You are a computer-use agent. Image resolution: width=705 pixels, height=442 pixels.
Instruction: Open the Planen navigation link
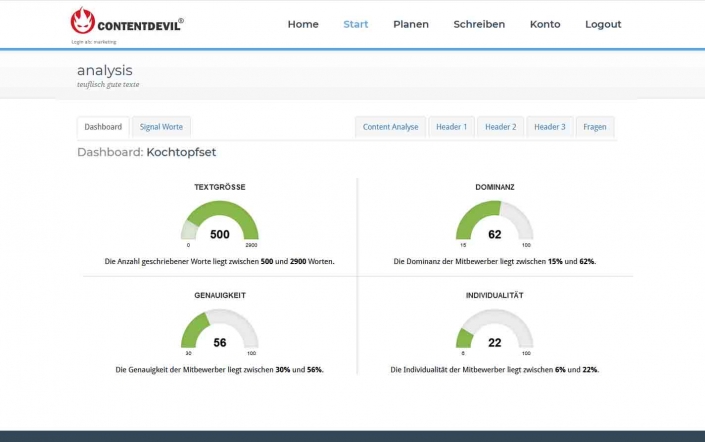coord(411,24)
